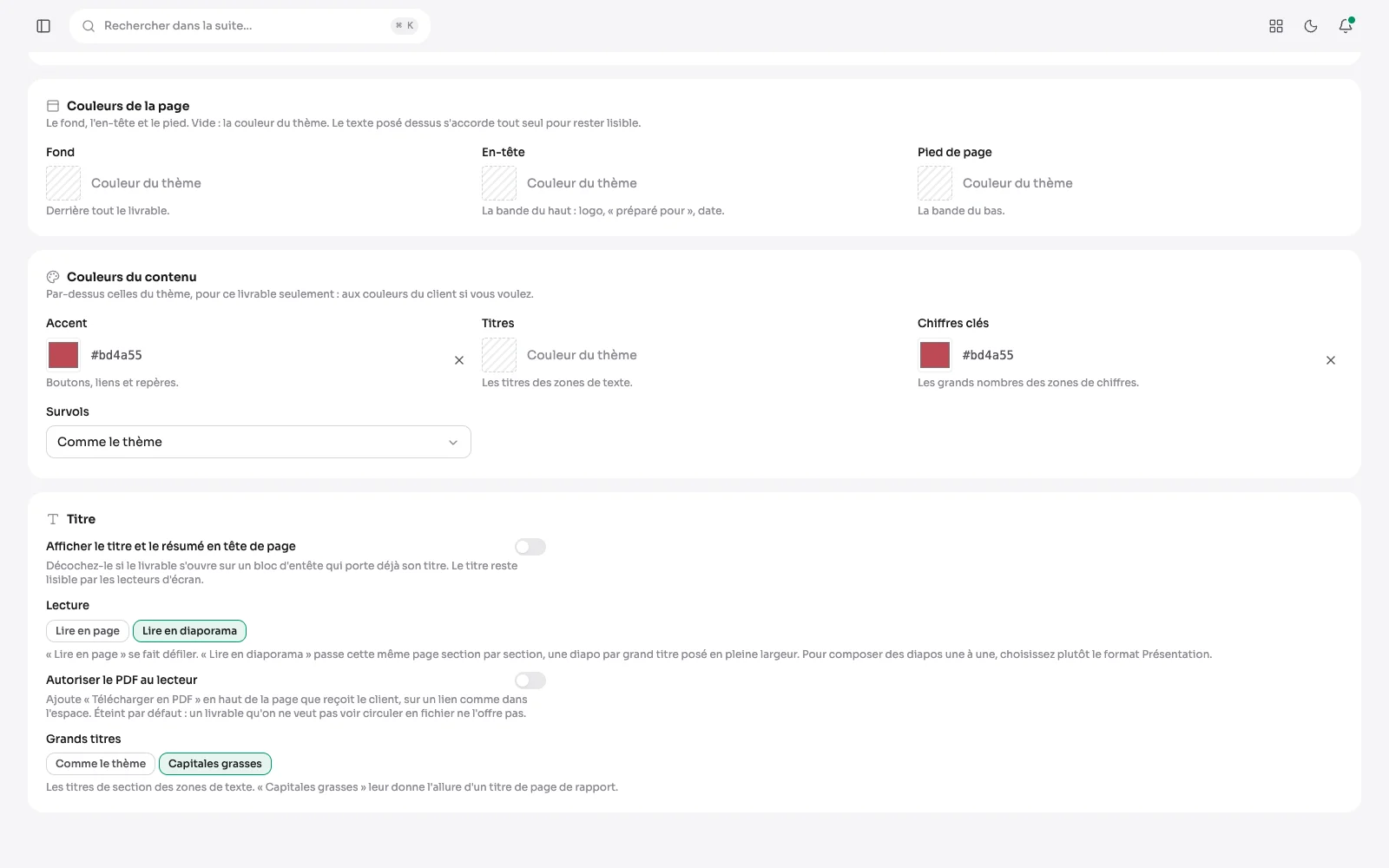
Task: Click the Couleurs du contenu palette icon
Action: pos(53,277)
